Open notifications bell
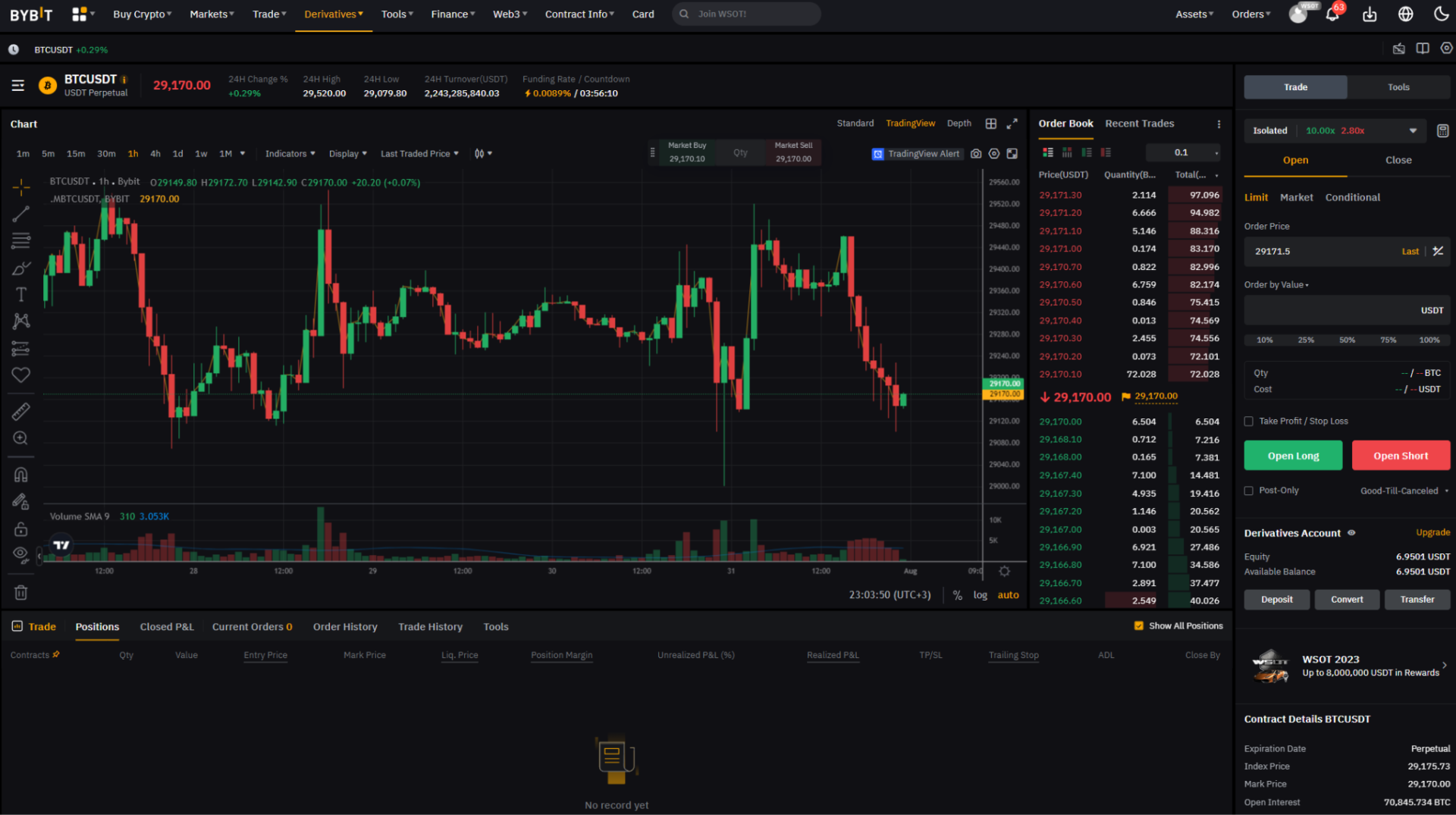This screenshot has height=815, width=1456. click(1332, 14)
